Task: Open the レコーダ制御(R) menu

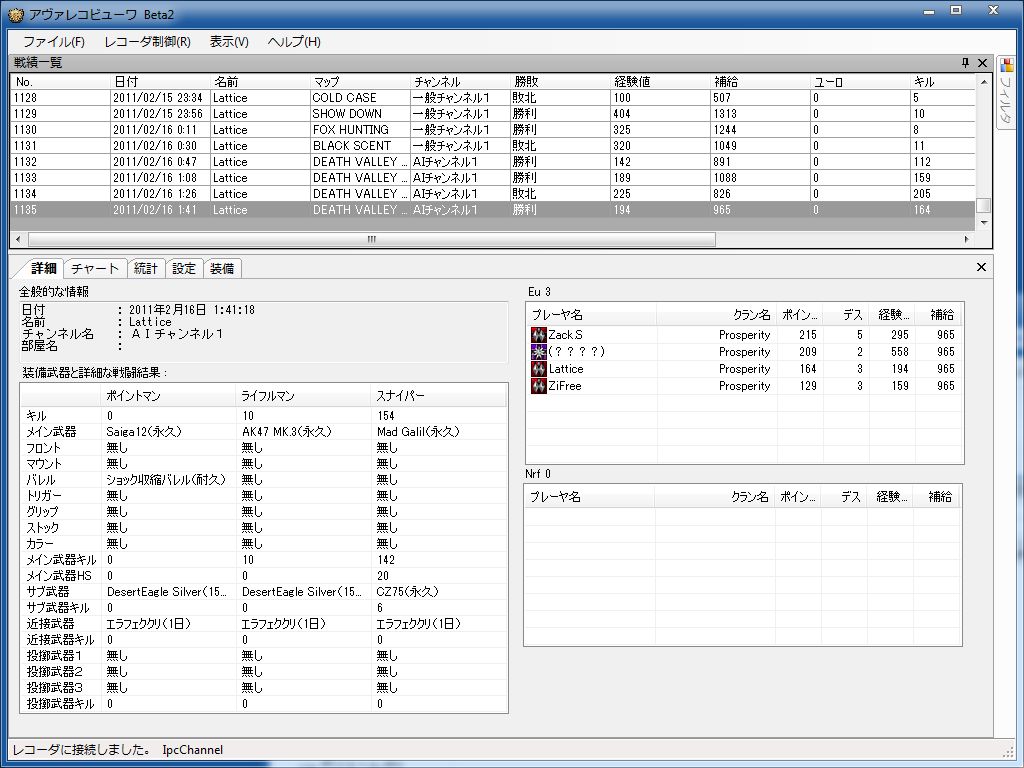Action: pyautogui.click(x=148, y=42)
